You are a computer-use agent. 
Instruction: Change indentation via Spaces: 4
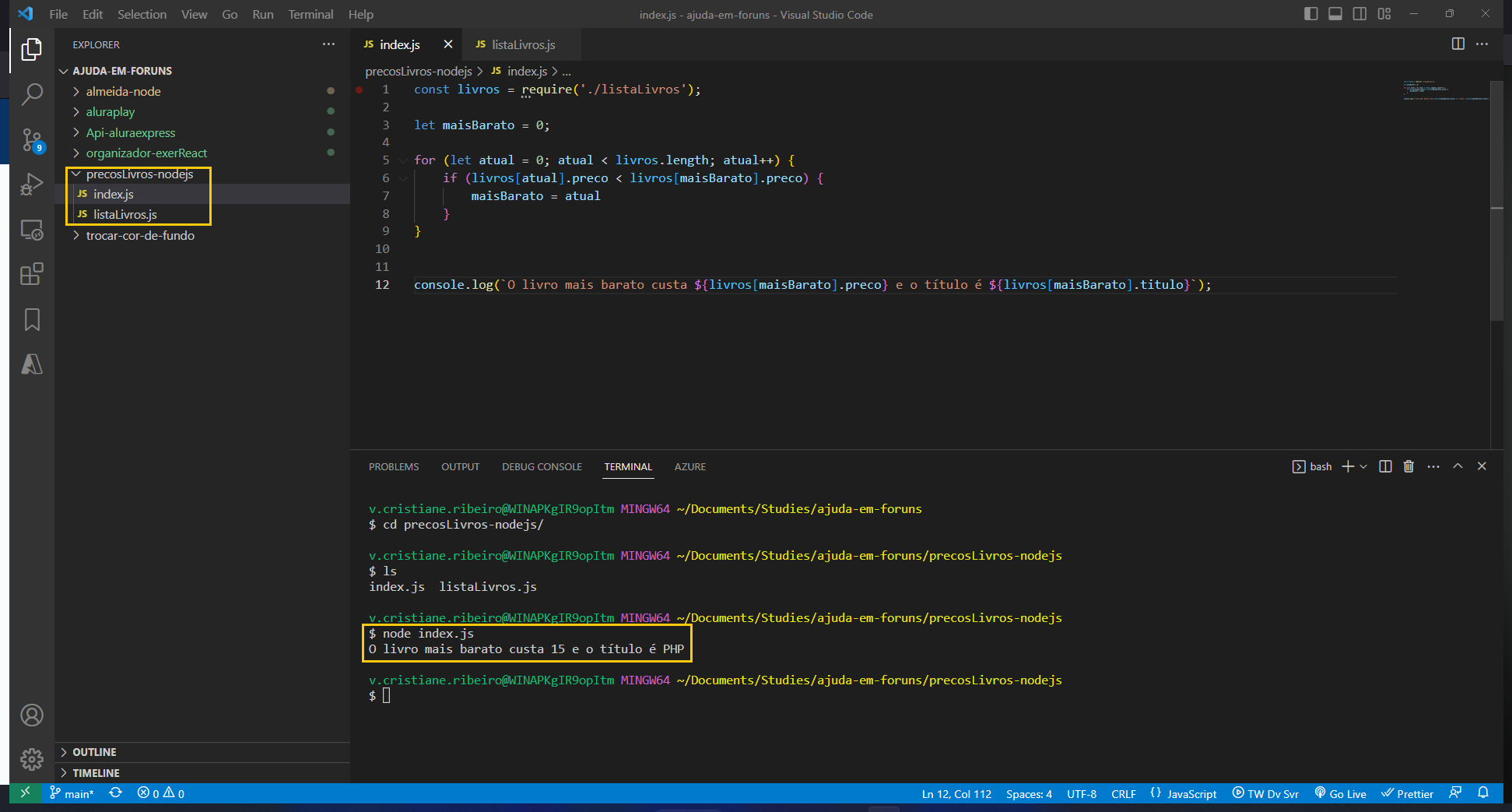1029,793
